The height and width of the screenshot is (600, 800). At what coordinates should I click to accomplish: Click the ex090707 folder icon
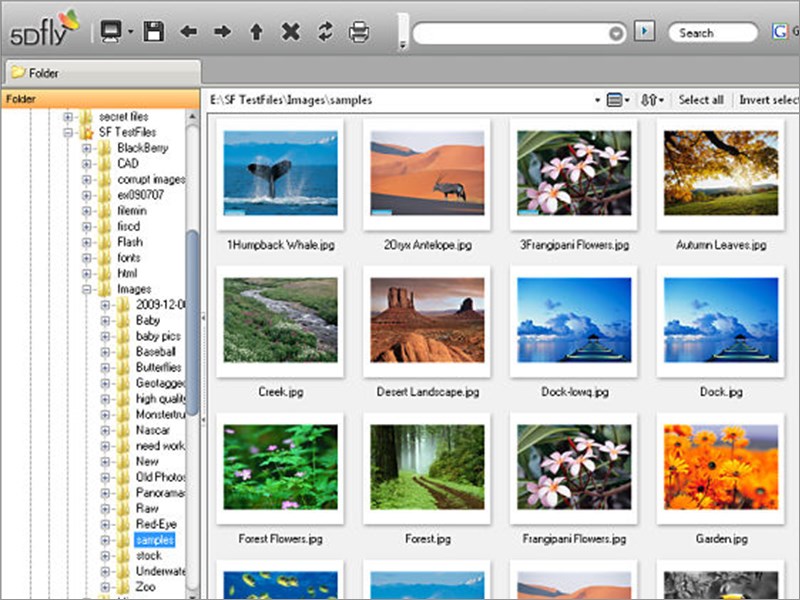pos(105,195)
